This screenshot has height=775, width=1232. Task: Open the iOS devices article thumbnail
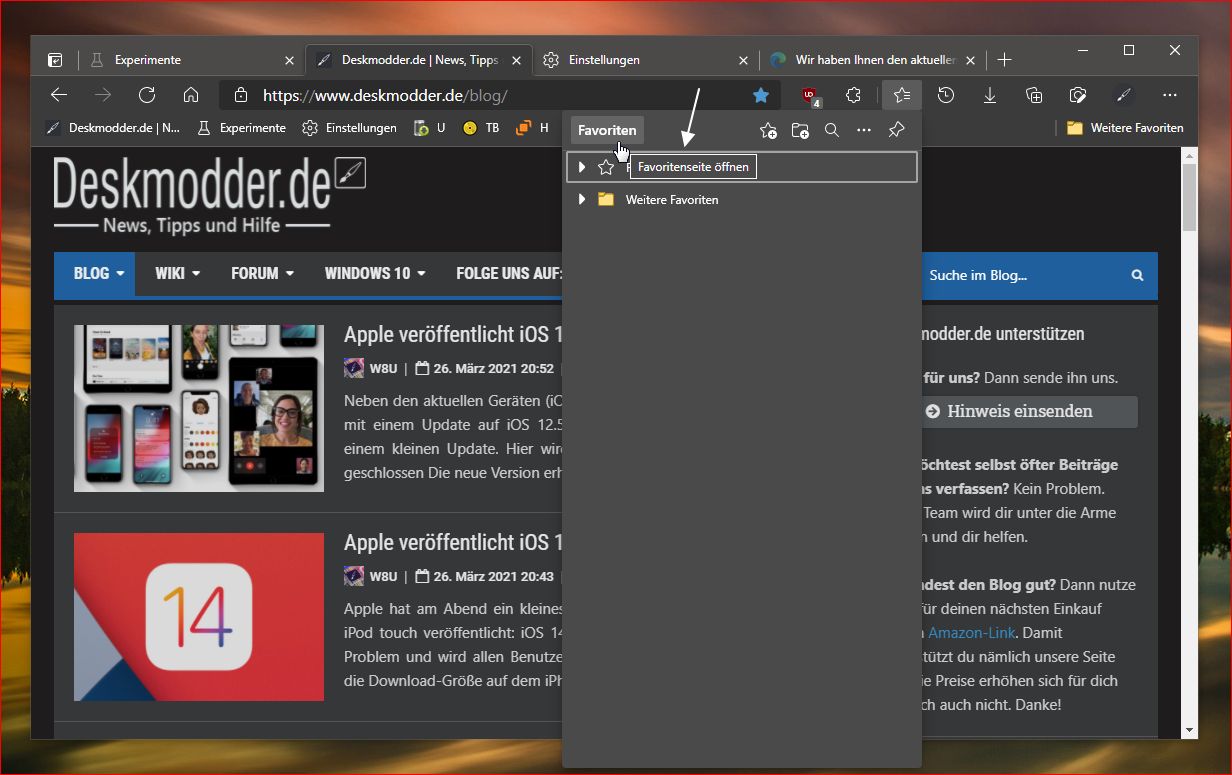point(199,408)
